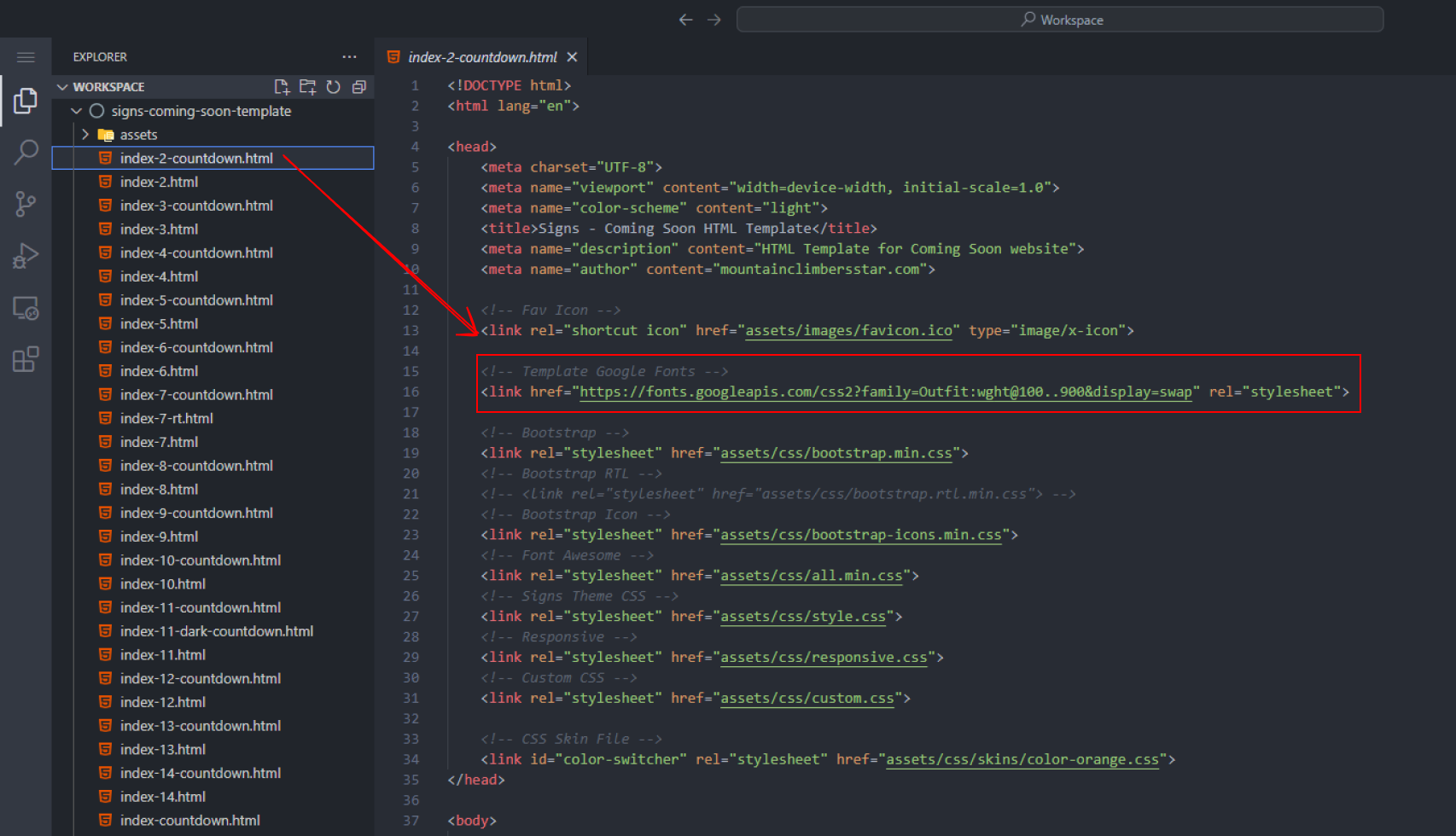Open index-11-dark-countdown.html in file tree

[x=216, y=631]
